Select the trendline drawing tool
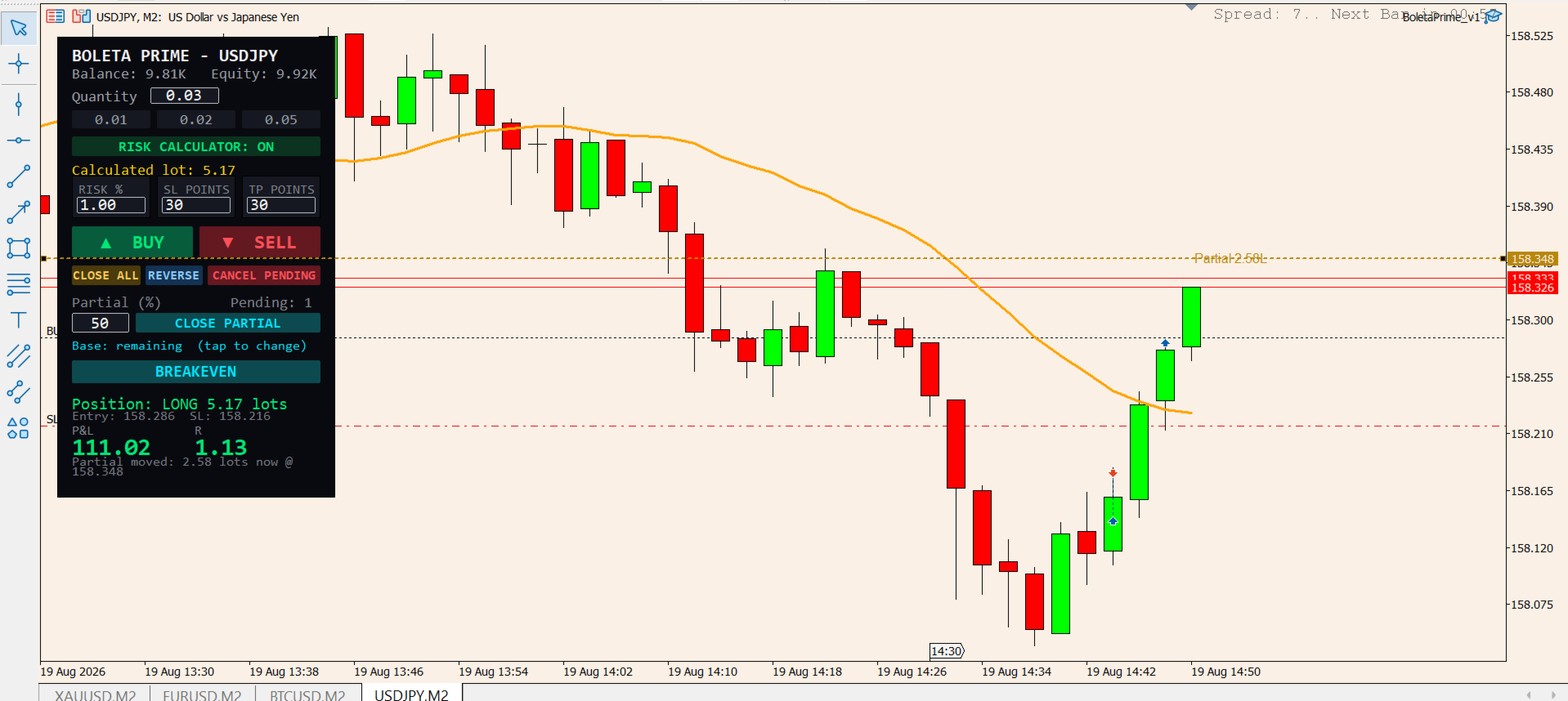 (x=19, y=176)
